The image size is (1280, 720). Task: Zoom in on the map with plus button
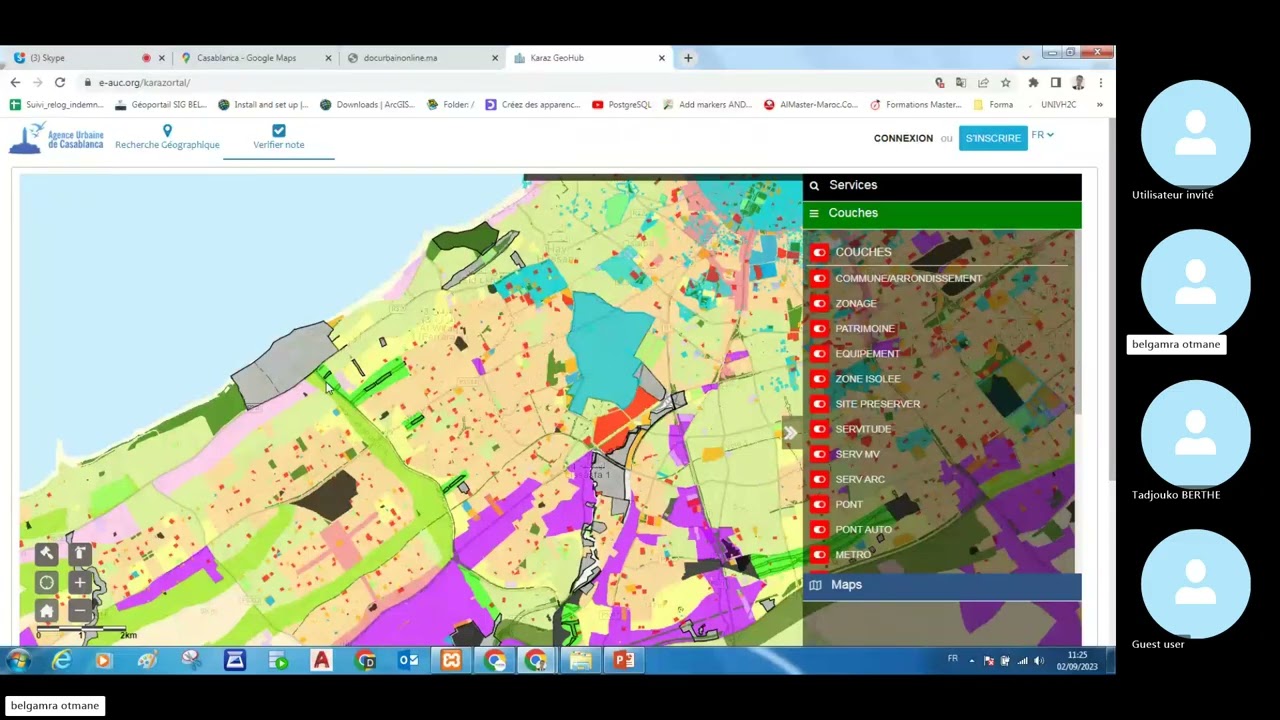coord(80,582)
